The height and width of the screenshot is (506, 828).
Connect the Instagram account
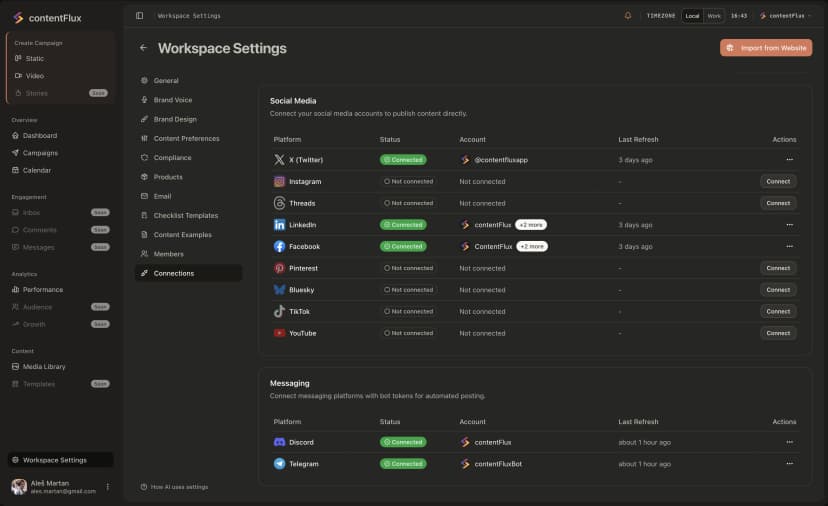click(x=778, y=182)
